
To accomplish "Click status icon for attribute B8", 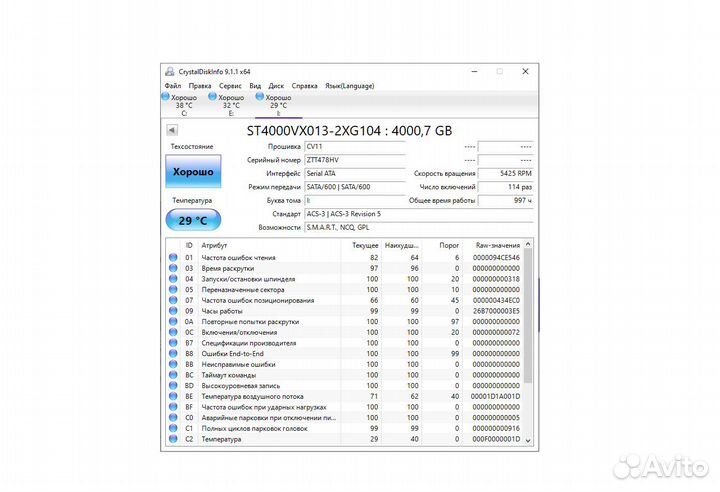I will (x=173, y=354).
